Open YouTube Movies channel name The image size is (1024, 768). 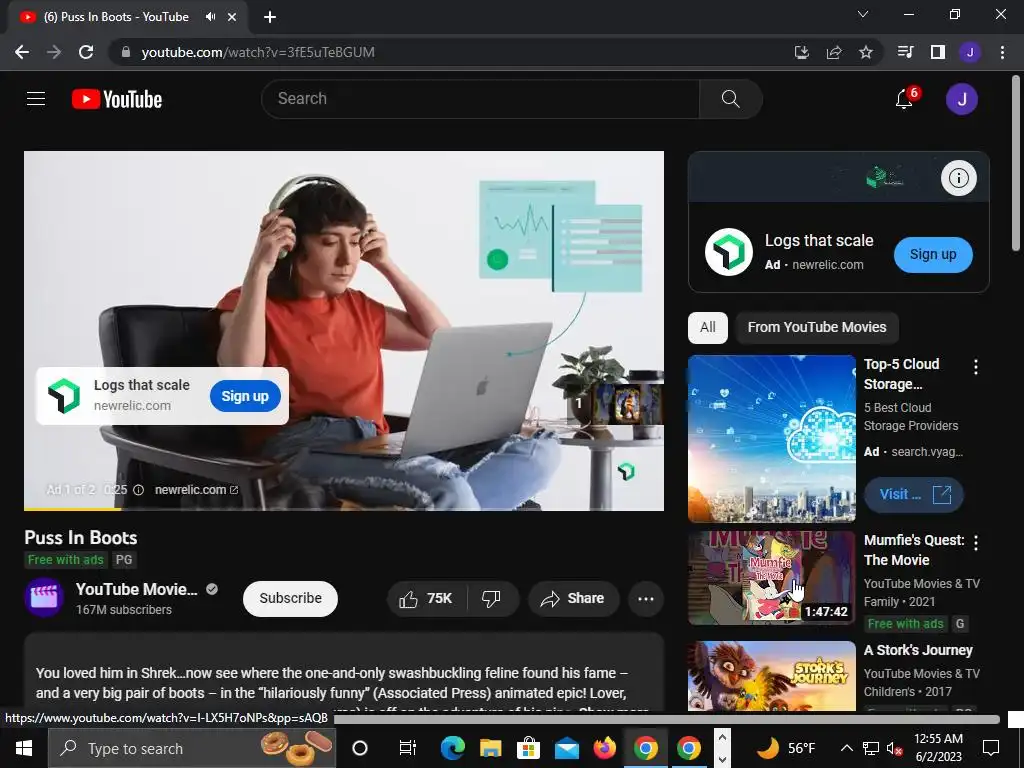136,589
